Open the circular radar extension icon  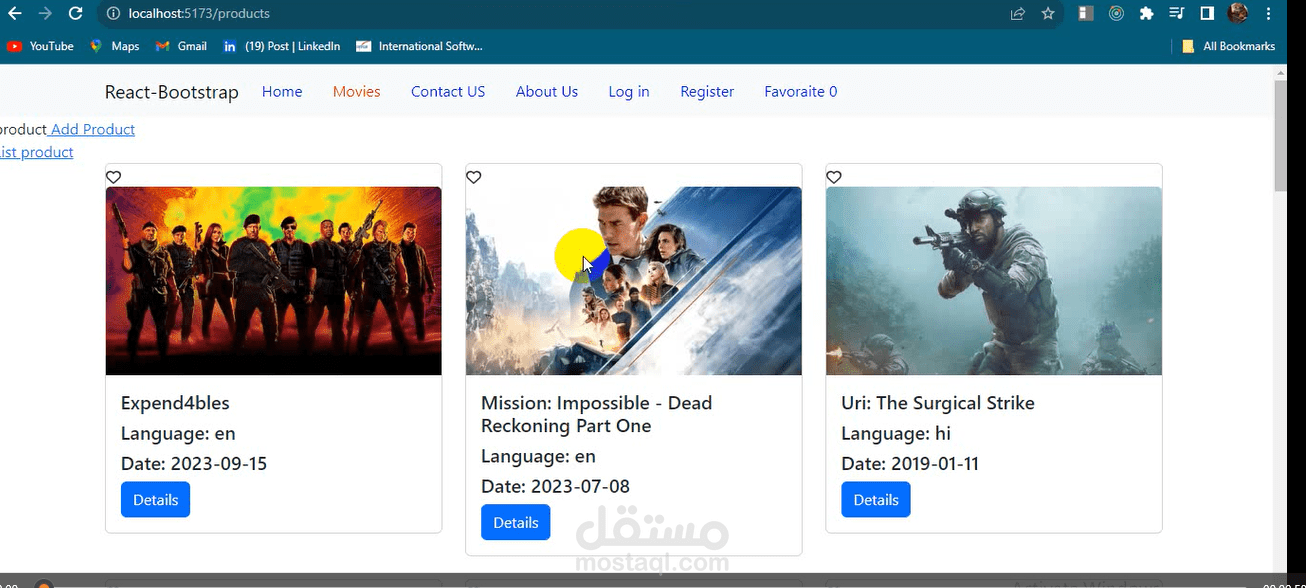1117,14
